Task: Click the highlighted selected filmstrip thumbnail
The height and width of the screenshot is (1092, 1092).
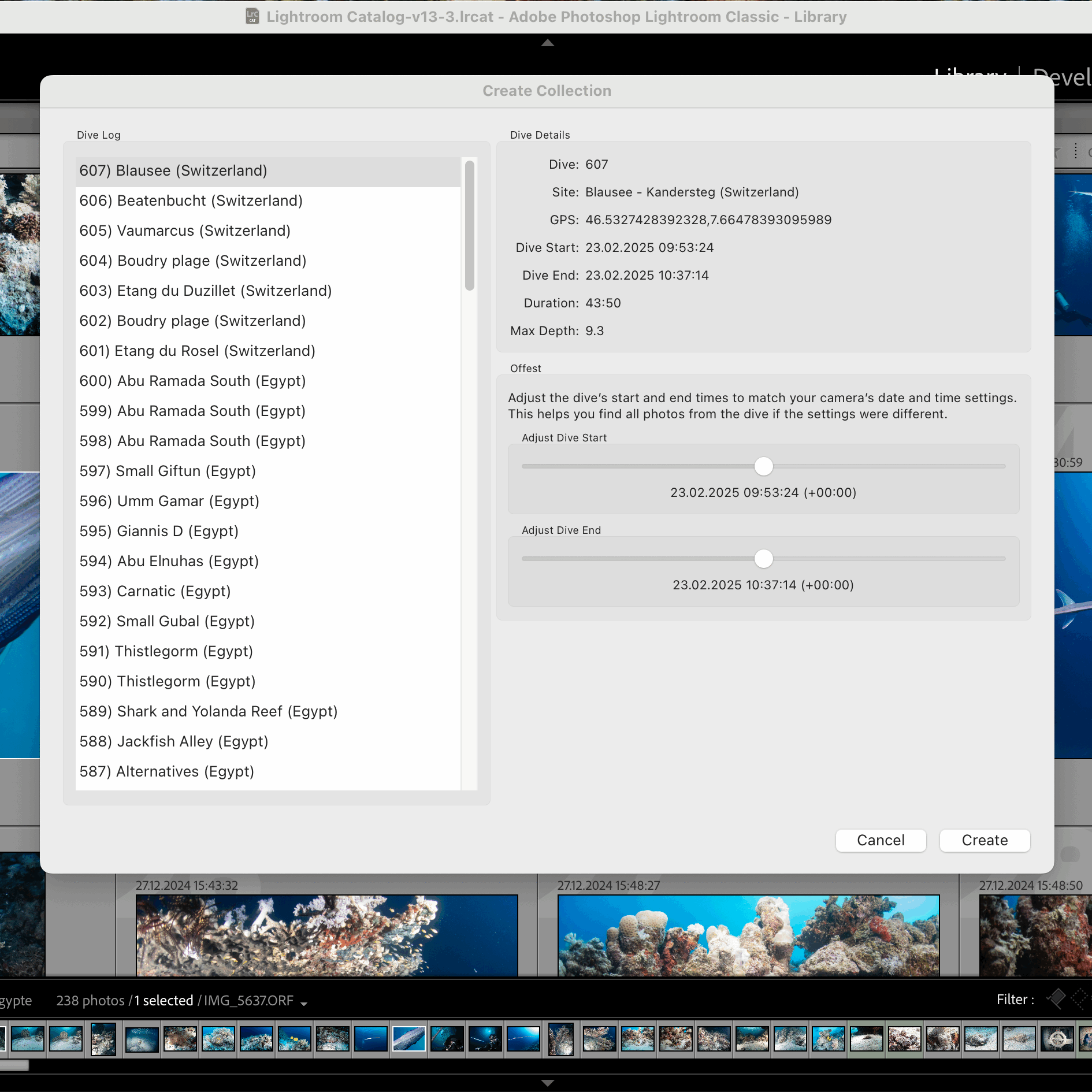Action: click(408, 1039)
